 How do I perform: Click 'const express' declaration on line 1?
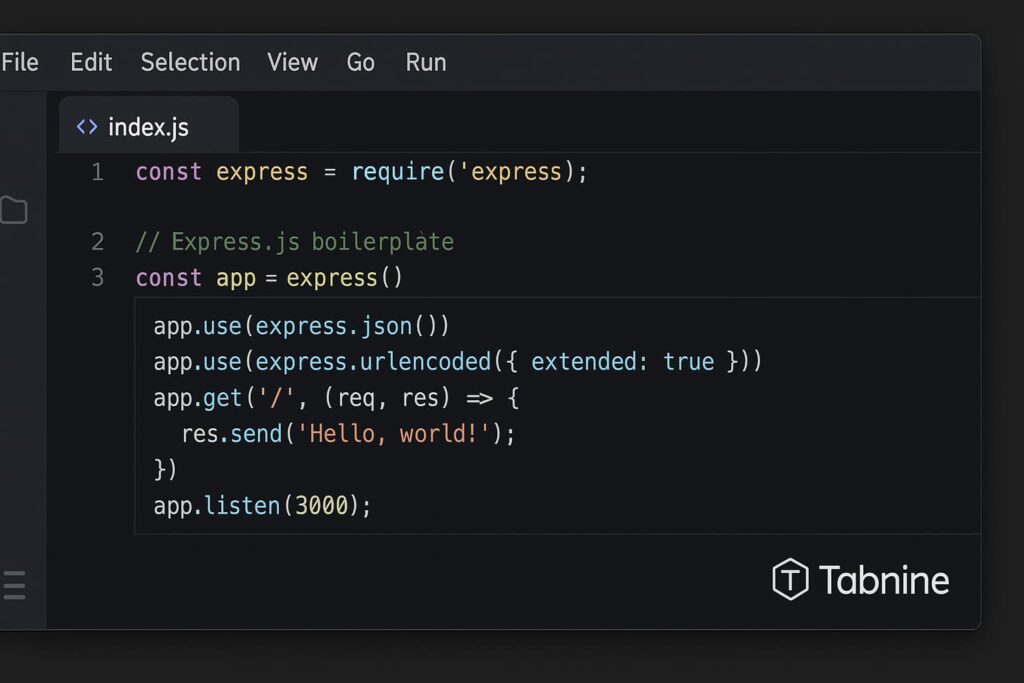click(222, 172)
